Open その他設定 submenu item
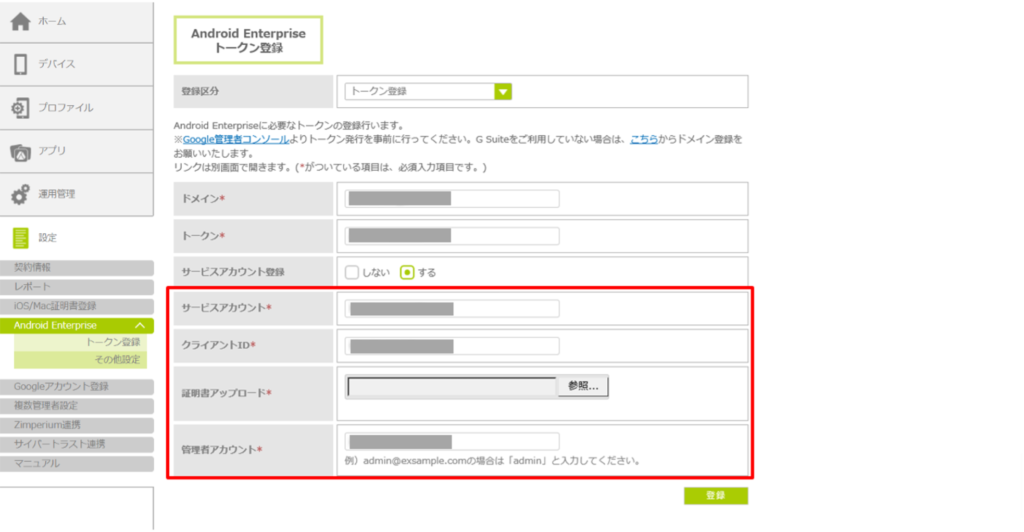This screenshot has width=1024, height=532. 116,359
